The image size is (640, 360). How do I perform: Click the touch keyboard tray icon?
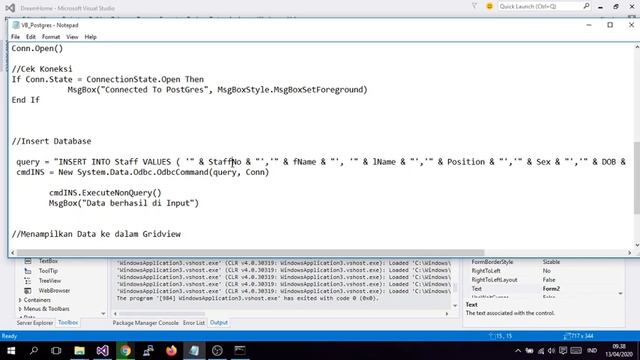[576, 351]
